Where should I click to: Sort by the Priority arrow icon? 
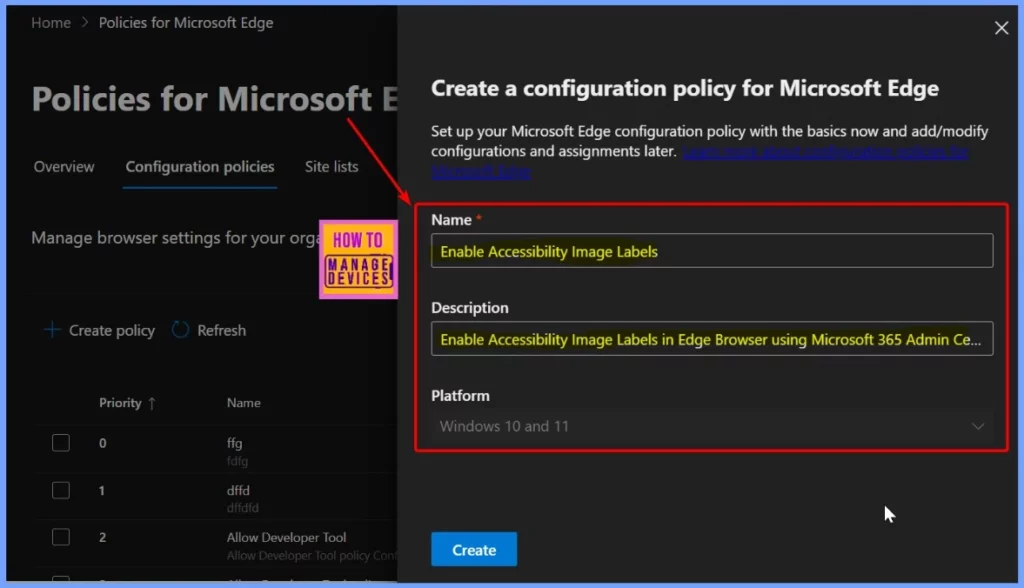[152, 403]
